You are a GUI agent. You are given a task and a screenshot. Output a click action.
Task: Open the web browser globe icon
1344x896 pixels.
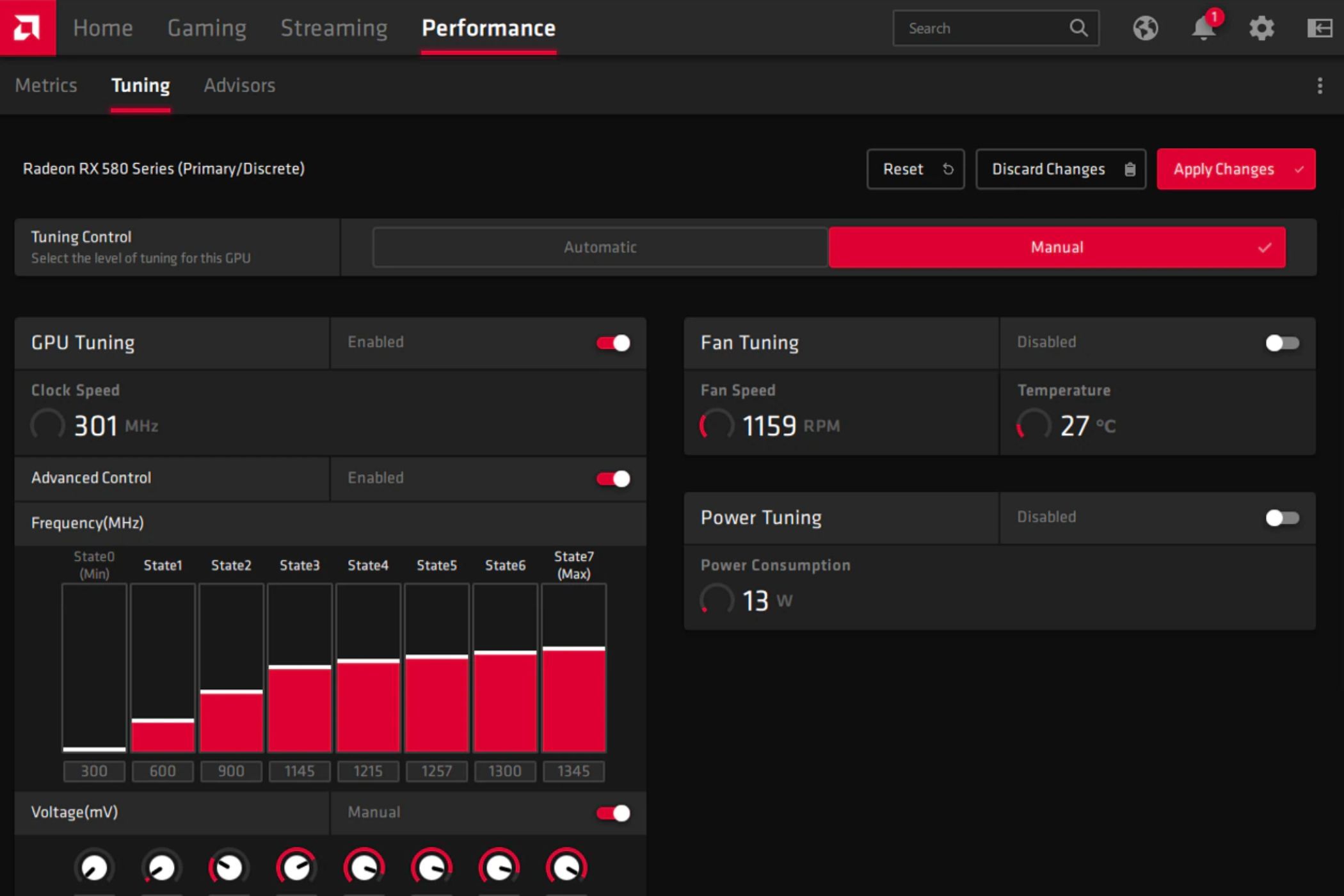click(1145, 28)
